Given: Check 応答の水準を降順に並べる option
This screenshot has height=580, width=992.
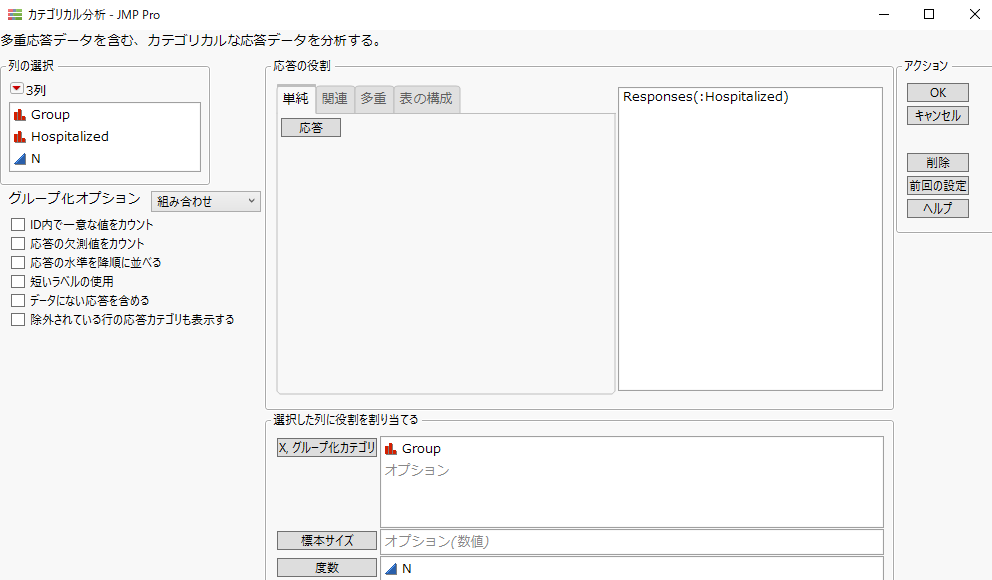Looking at the screenshot, I should pyautogui.click(x=17, y=263).
